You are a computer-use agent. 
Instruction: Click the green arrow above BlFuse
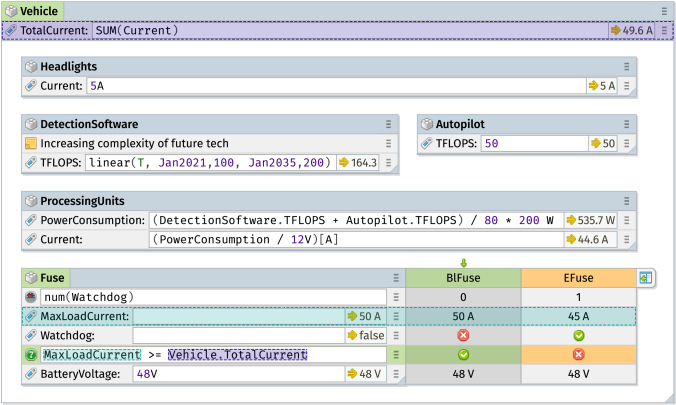[463, 263]
